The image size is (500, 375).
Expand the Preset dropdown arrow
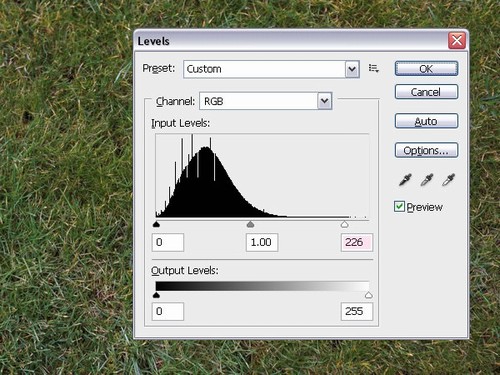[x=352, y=69]
